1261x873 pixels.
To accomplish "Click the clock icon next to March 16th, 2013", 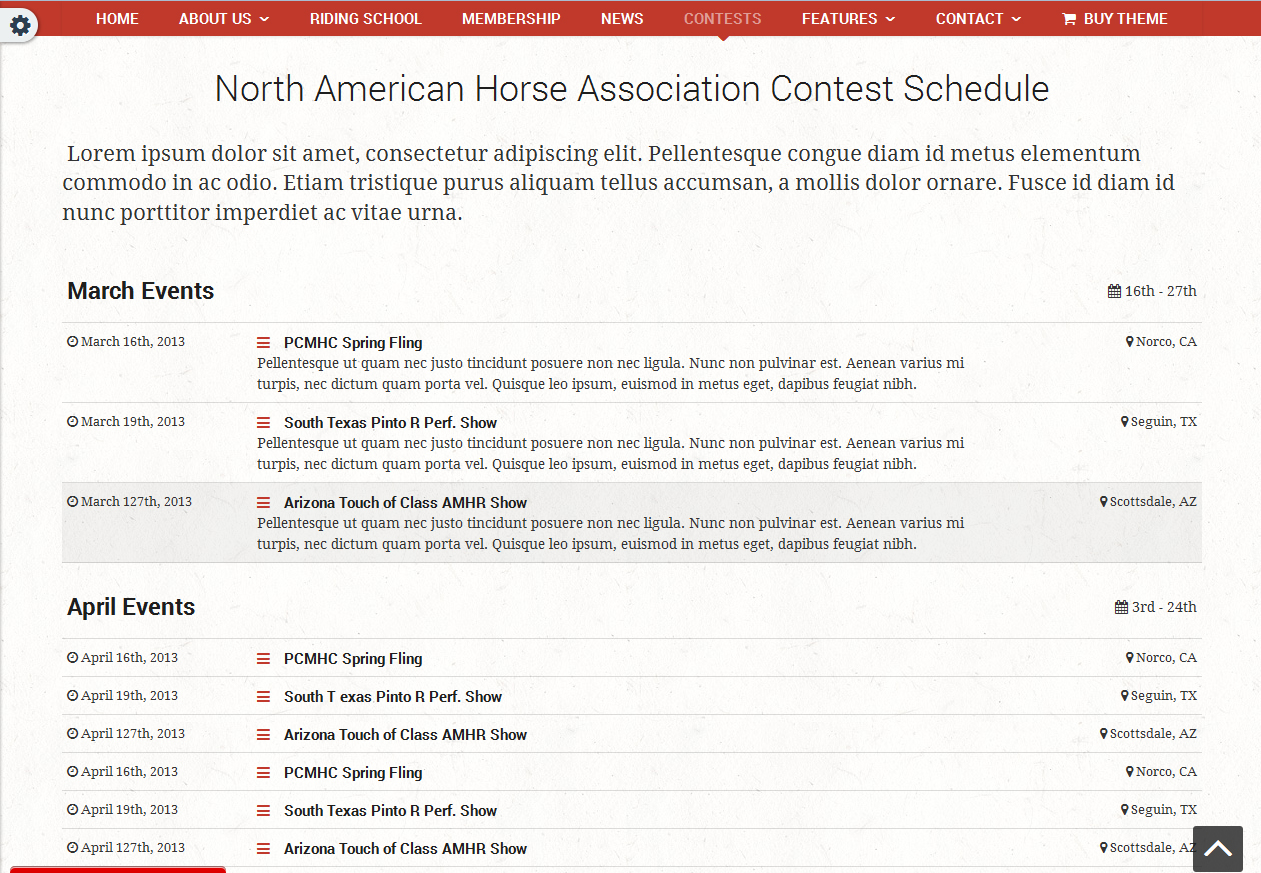I will 71,341.
